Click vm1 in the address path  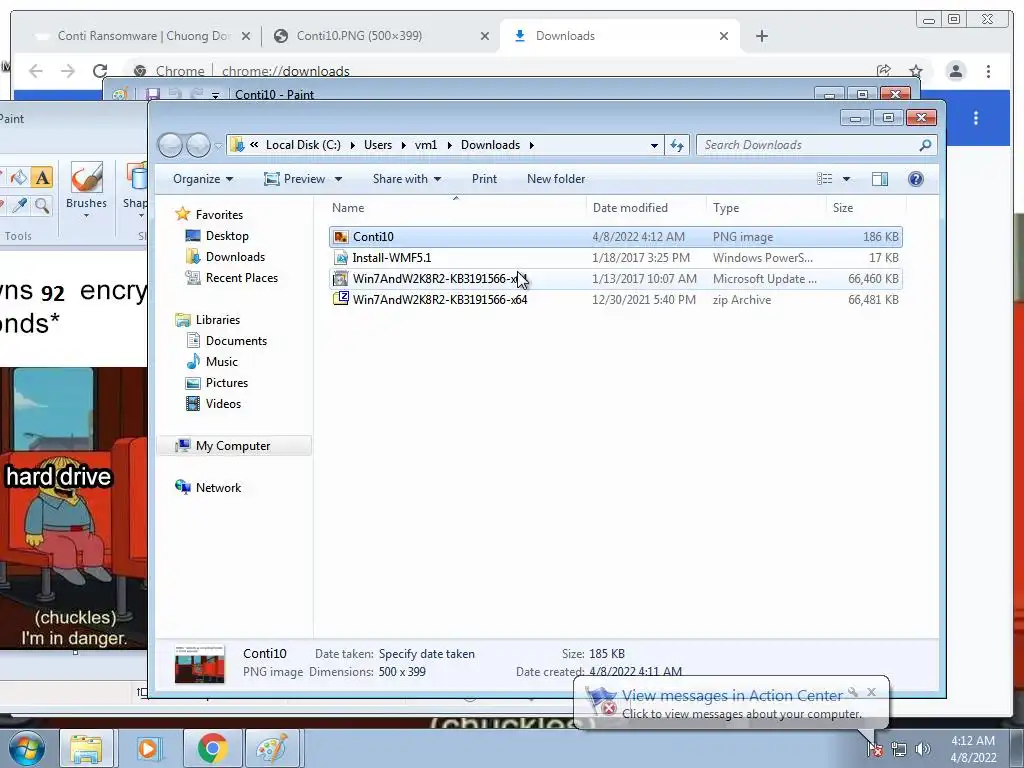[x=426, y=145]
